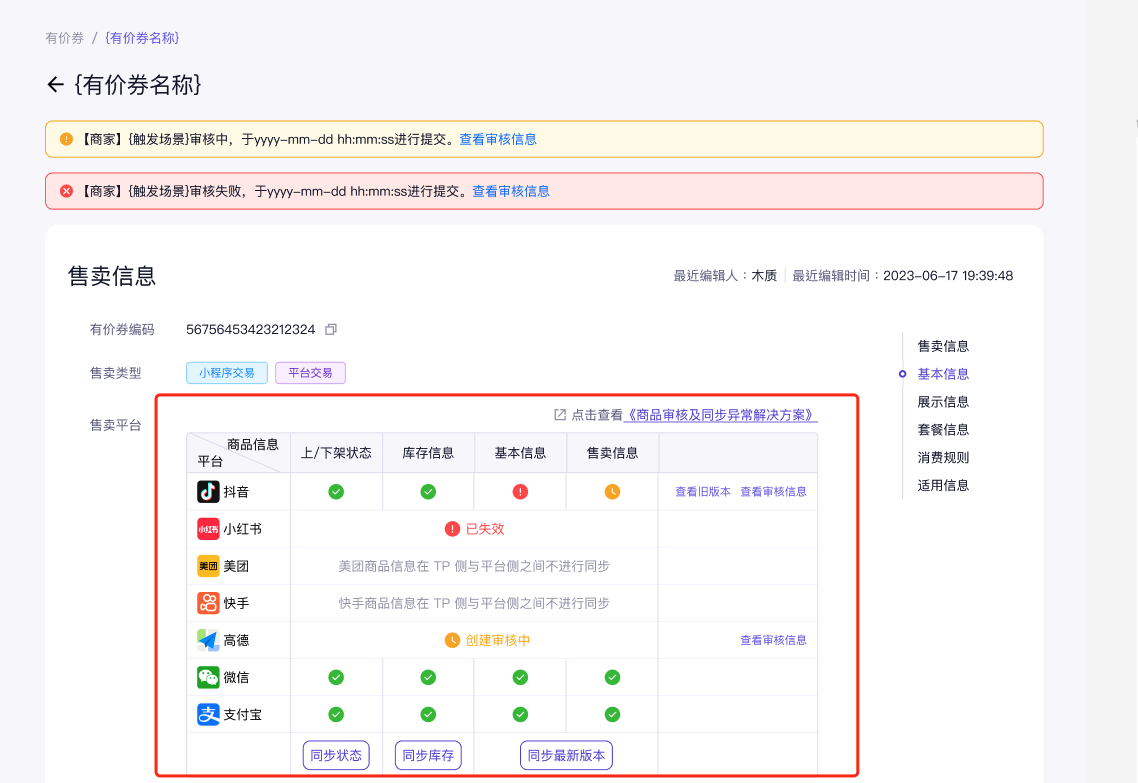Click the 同步库存 button
This screenshot has height=783, width=1138.
click(428, 755)
